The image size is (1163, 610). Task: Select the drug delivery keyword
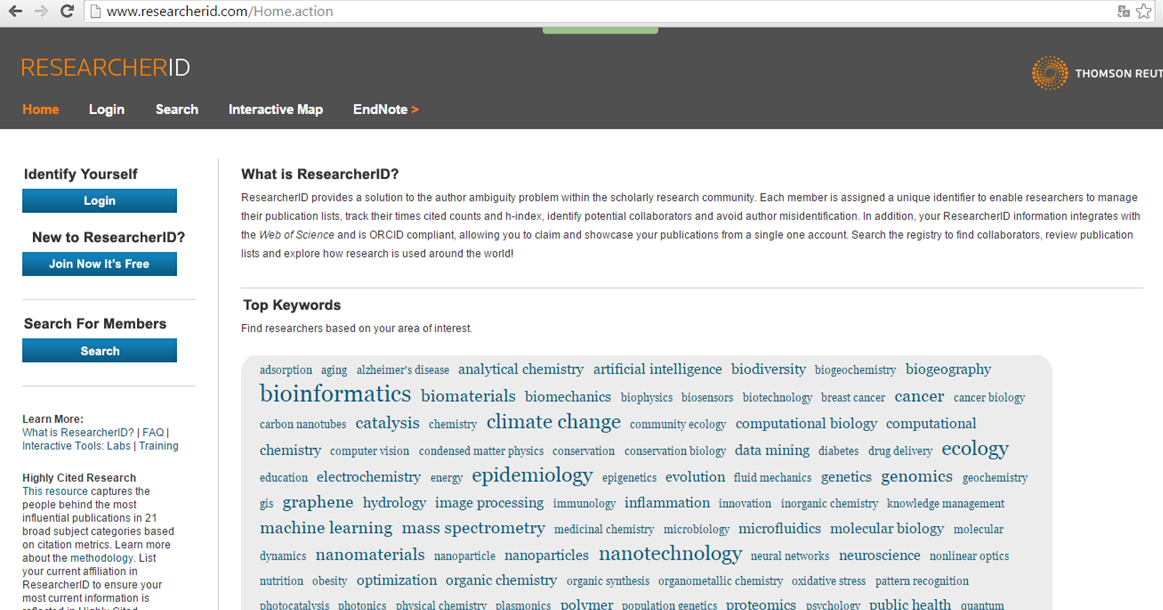(x=900, y=450)
